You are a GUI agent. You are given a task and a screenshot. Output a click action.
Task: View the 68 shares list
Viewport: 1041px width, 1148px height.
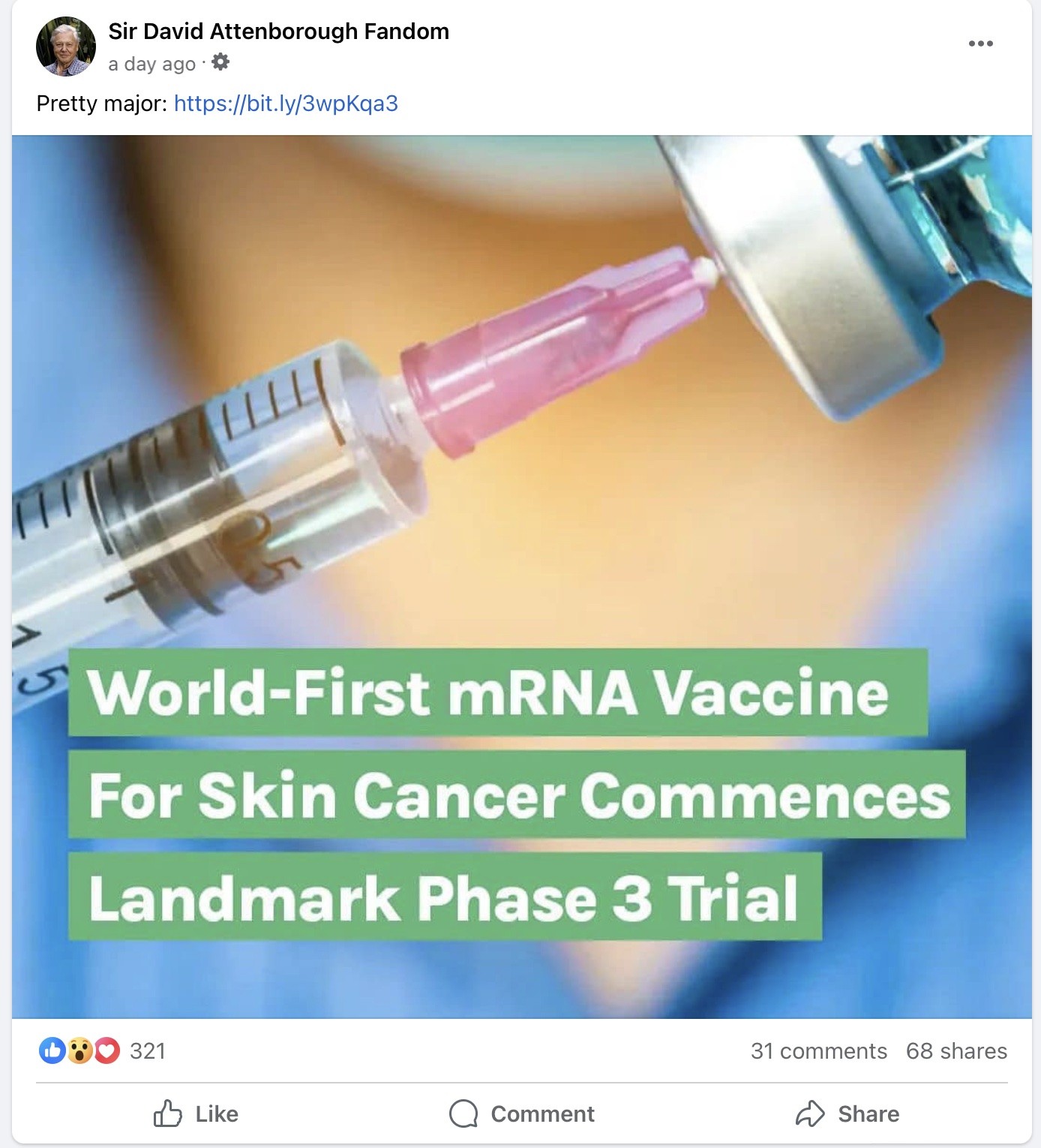pos(956,1051)
